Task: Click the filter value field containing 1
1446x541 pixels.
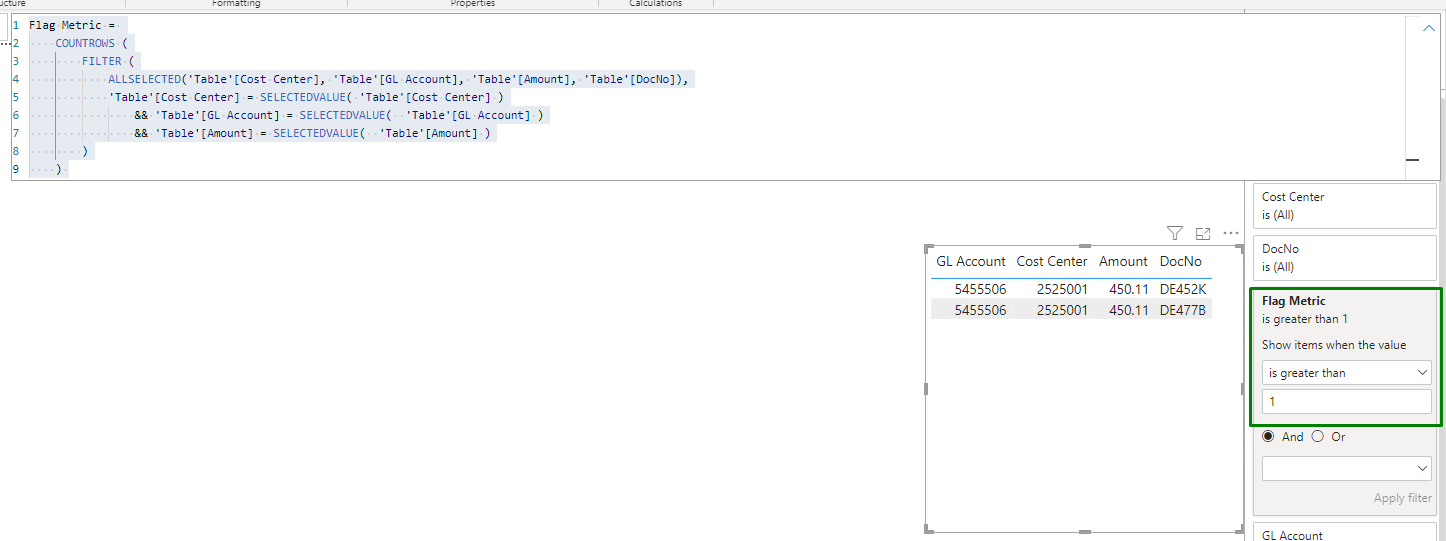Action: (x=1346, y=402)
